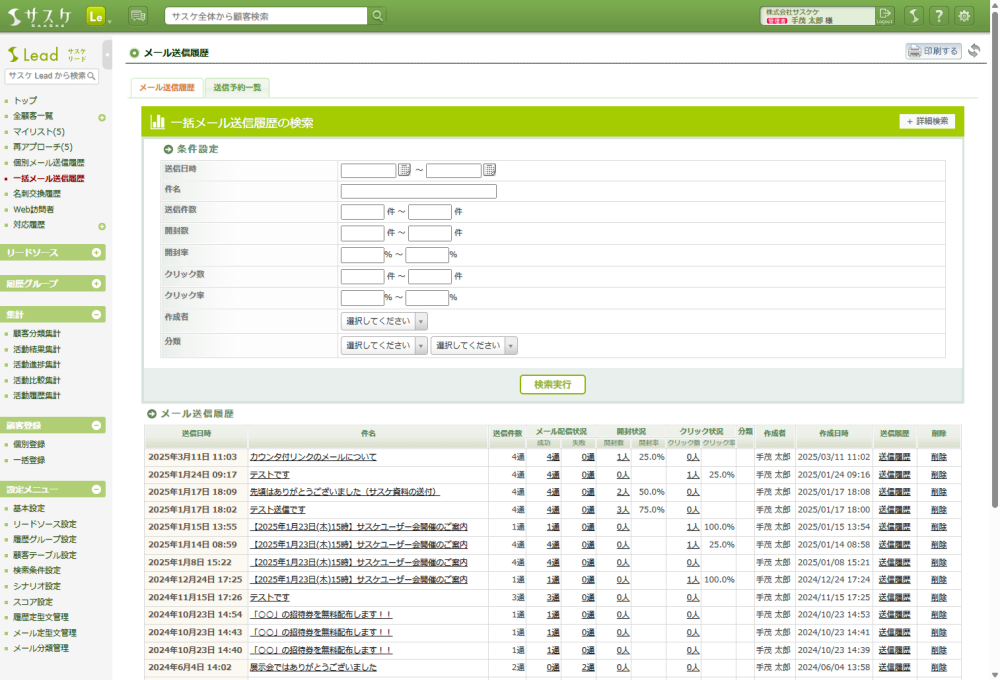
Task: Click the Logout icon in header
Action: [x=885, y=15]
